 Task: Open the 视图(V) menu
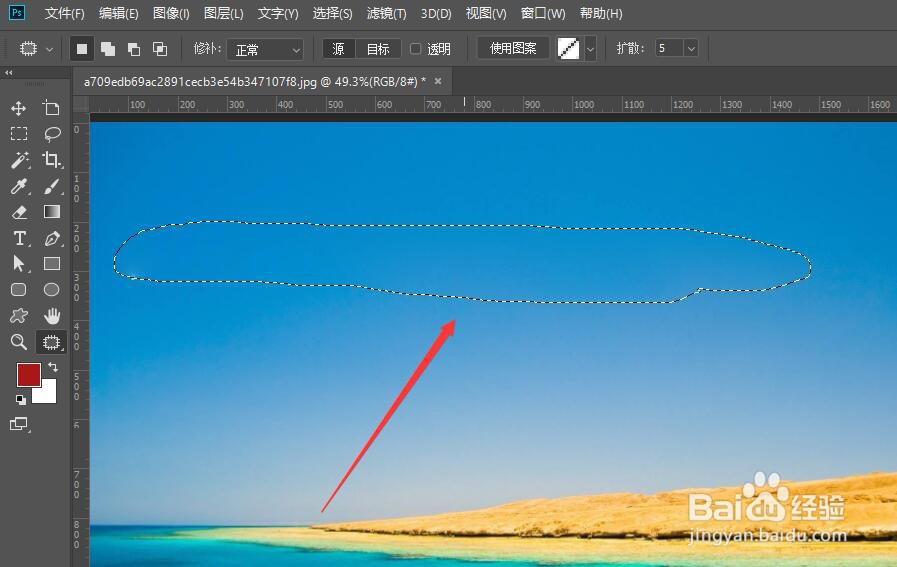[x=486, y=13]
